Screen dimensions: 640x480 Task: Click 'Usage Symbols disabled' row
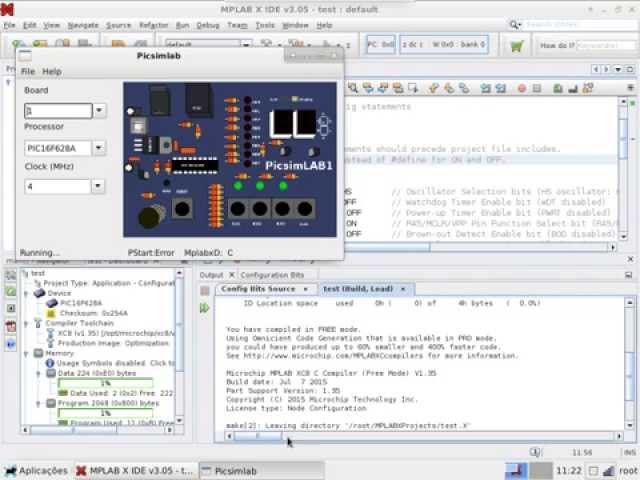(x=116, y=363)
